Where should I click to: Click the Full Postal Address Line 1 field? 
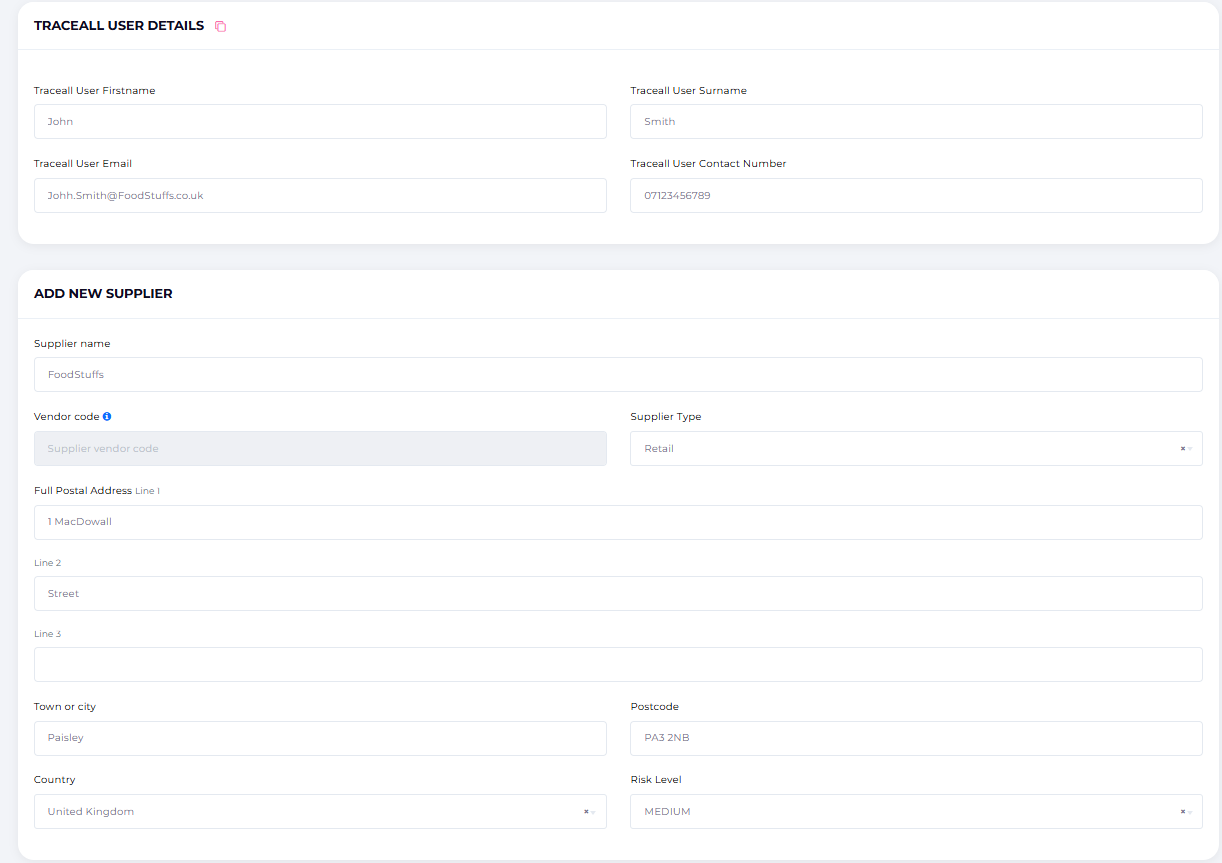[618, 522]
